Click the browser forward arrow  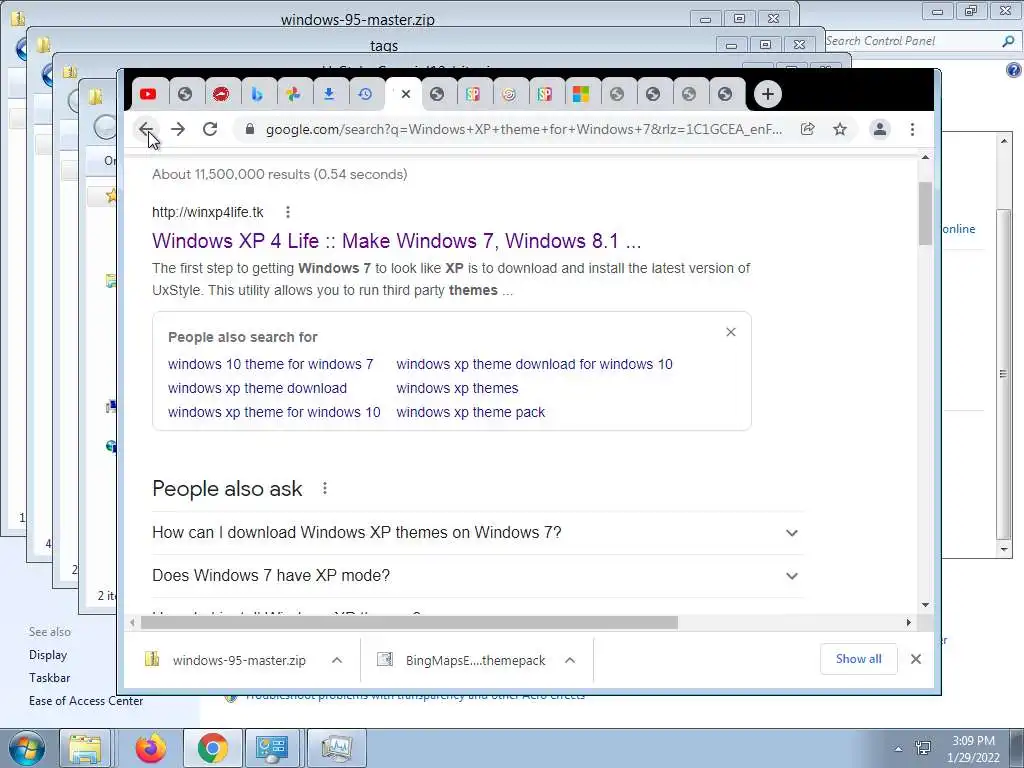click(x=178, y=129)
